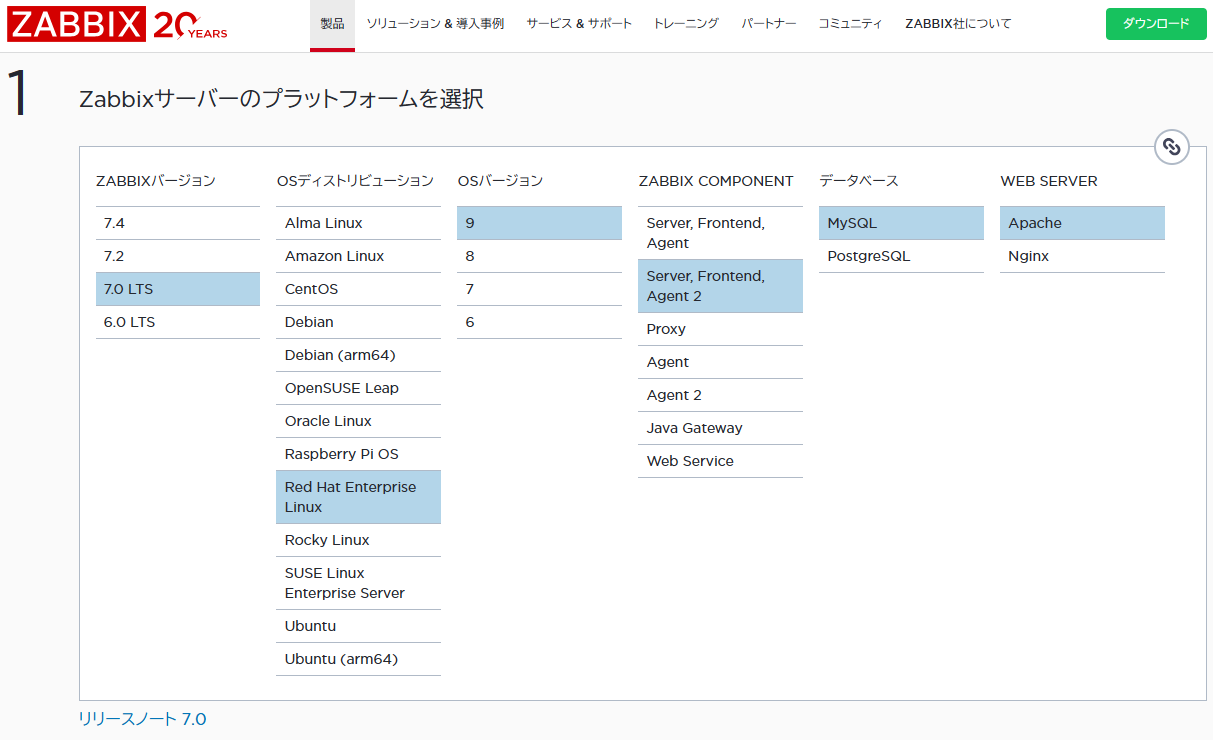Choose CentOS distribution

tap(359, 289)
